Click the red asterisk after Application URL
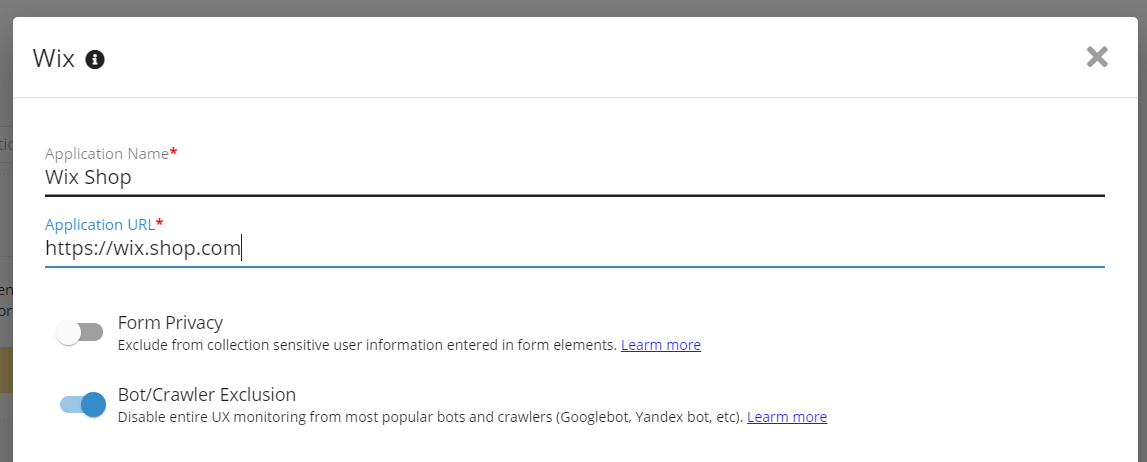The height and width of the screenshot is (462, 1147). 160,224
